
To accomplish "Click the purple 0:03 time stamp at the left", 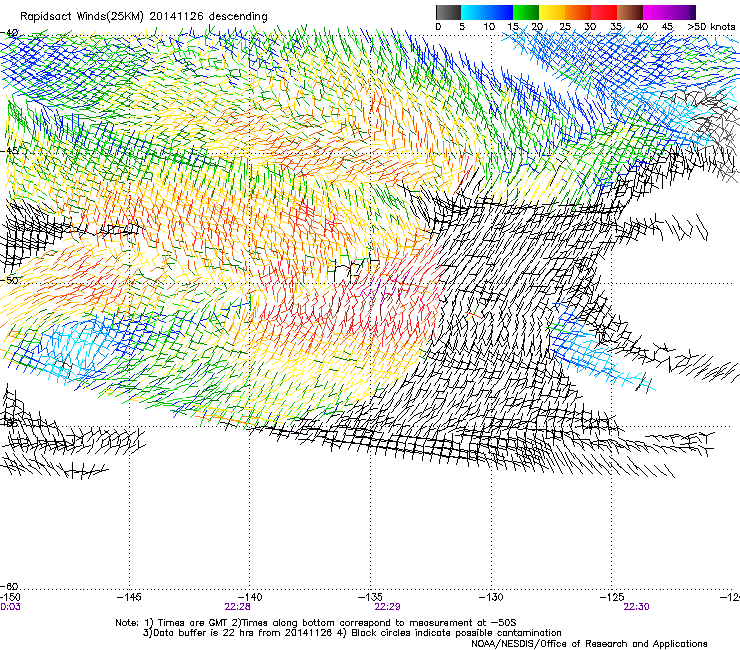I will click(x=10, y=607).
